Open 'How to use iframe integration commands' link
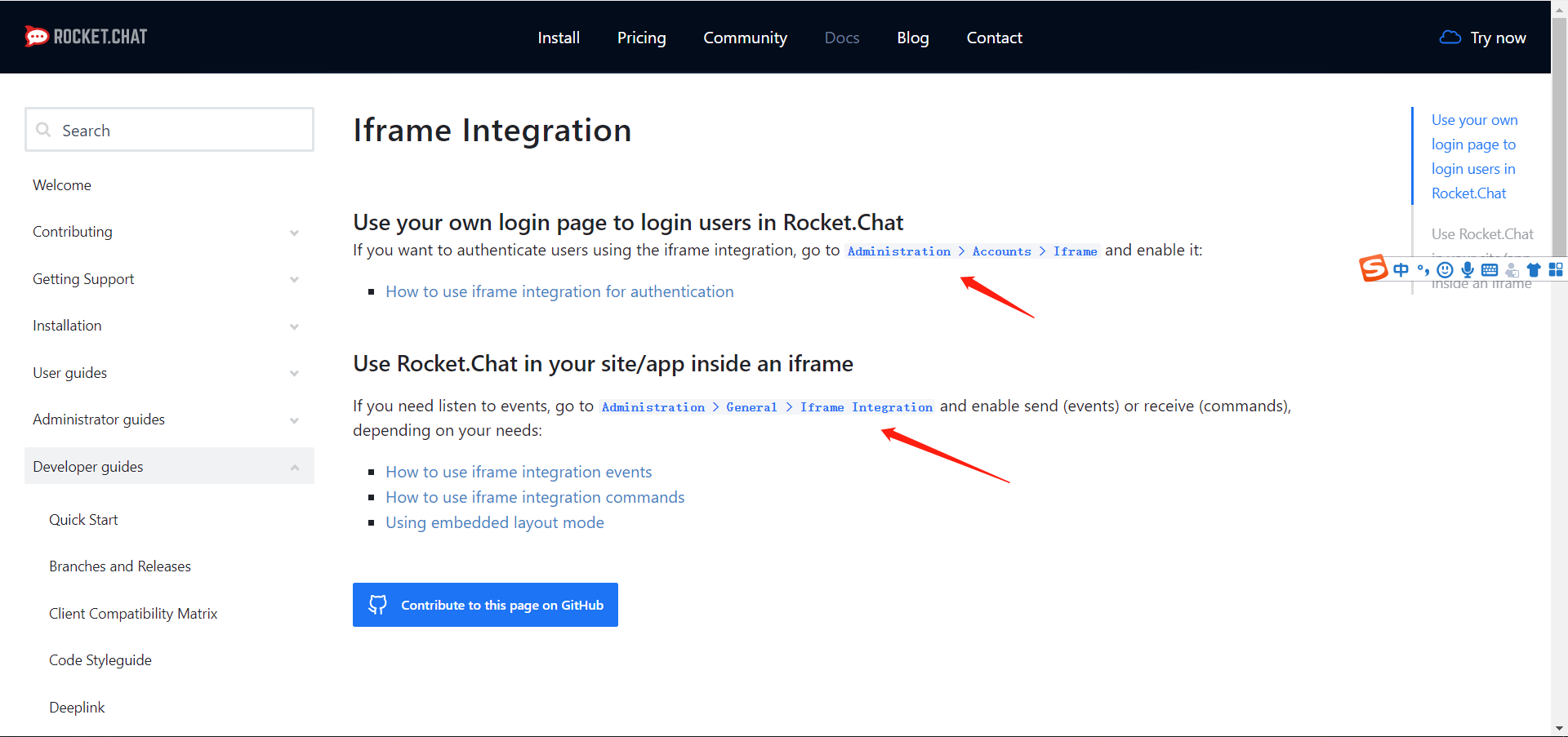This screenshot has height=737, width=1568. [x=535, y=497]
